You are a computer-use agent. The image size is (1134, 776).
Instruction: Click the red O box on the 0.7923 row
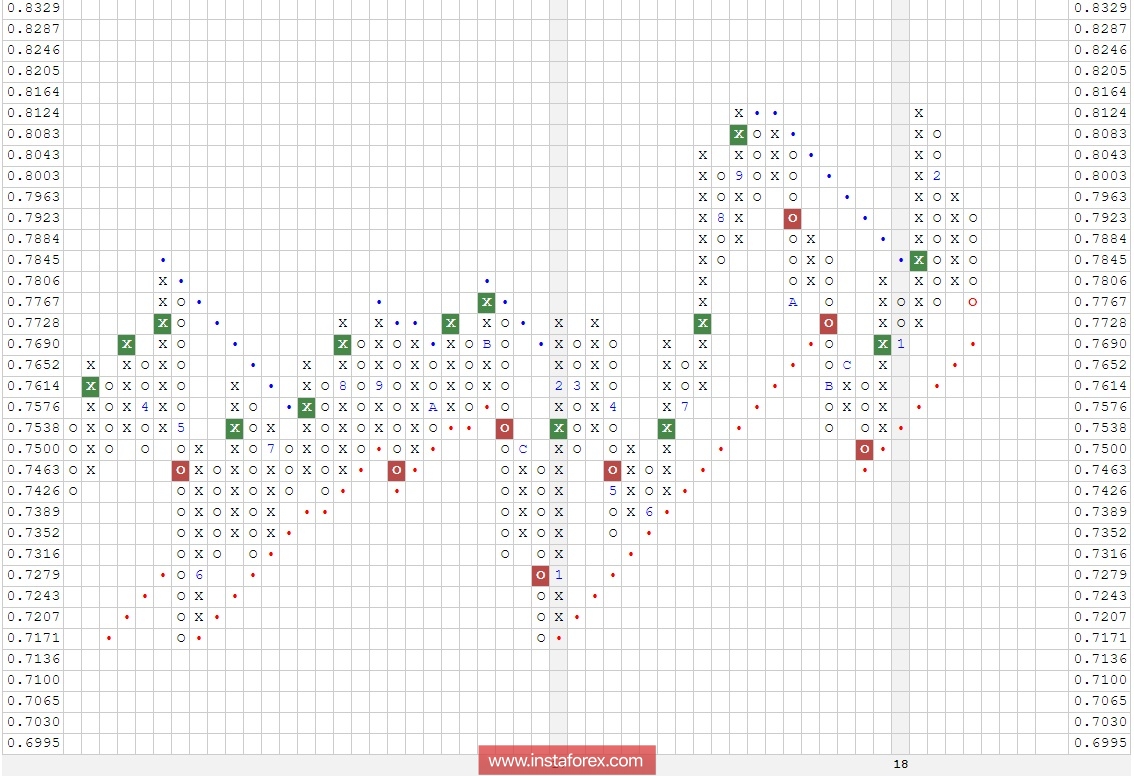click(793, 218)
